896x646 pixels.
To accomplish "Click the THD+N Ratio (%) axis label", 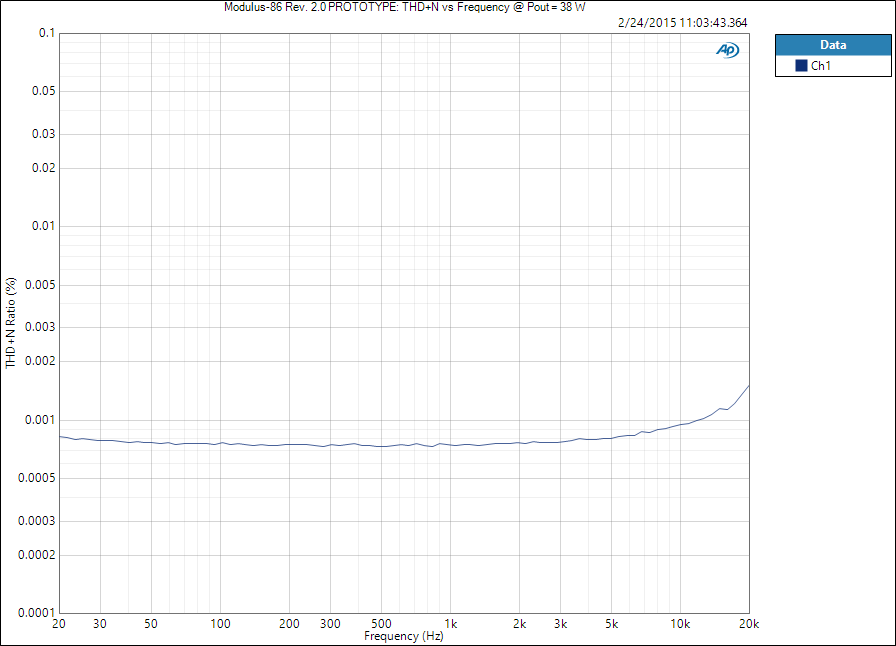I will [x=11, y=323].
